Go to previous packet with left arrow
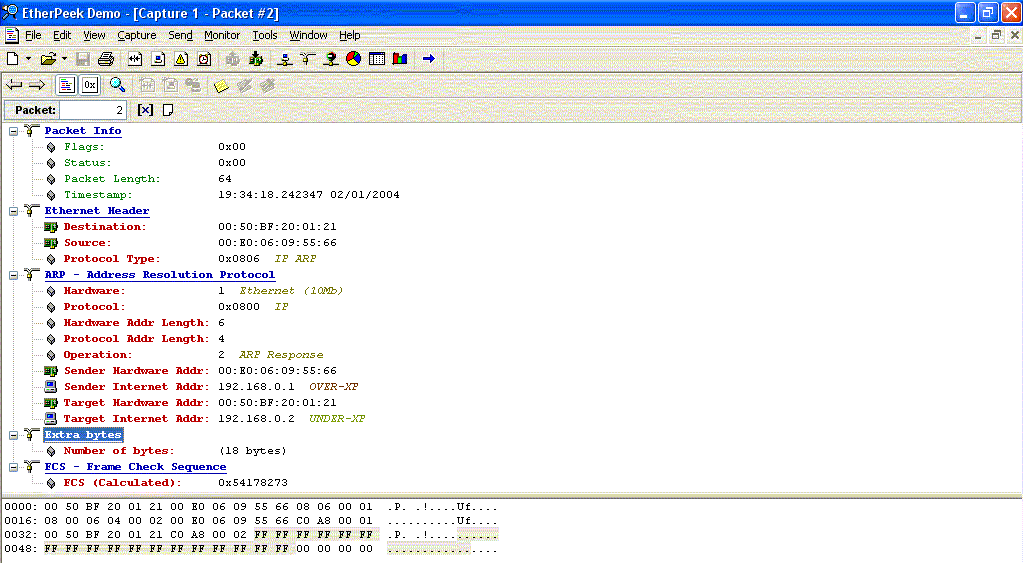This screenshot has width=1023, height=563. tap(14, 85)
